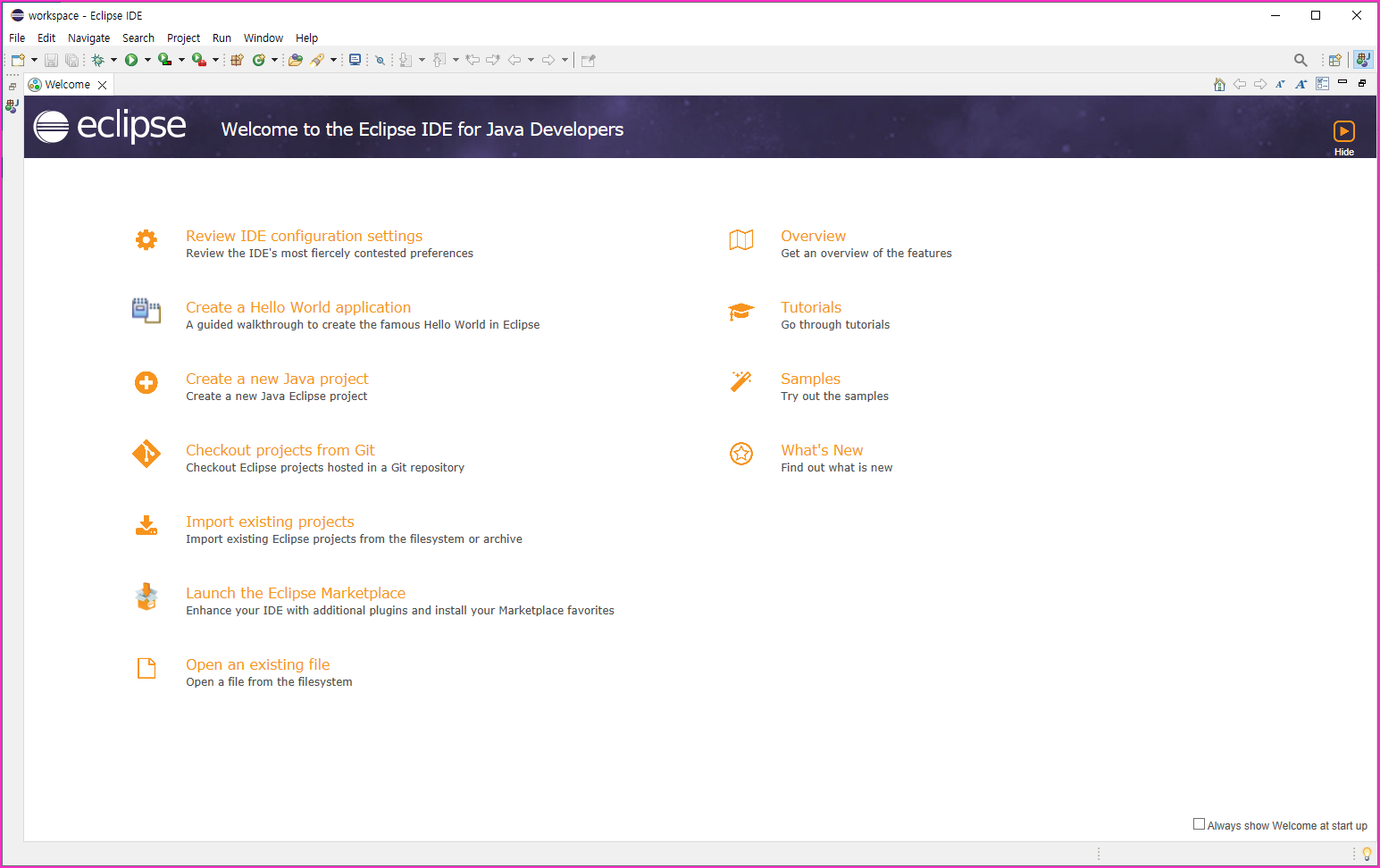Click the Debug bug icon
The image size is (1380, 868).
coord(97,60)
